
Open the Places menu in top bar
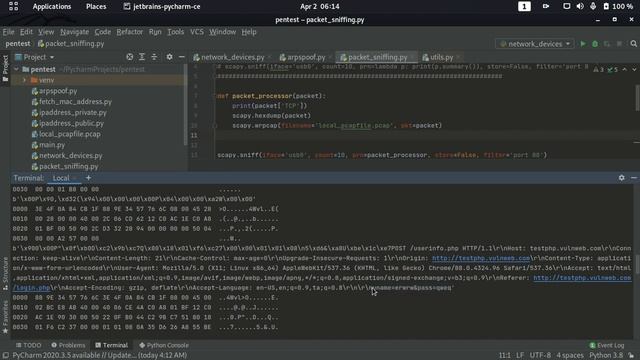(96, 7)
